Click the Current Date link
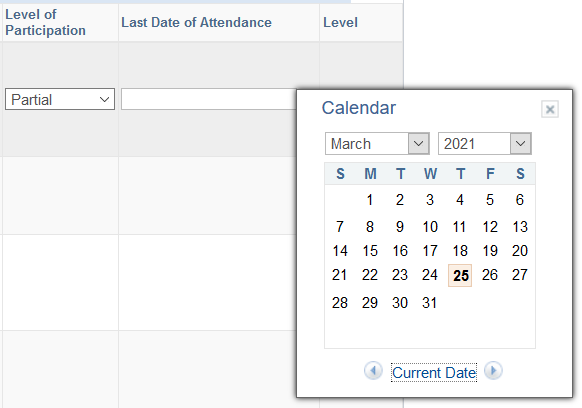This screenshot has width=582, height=408. 434,373
